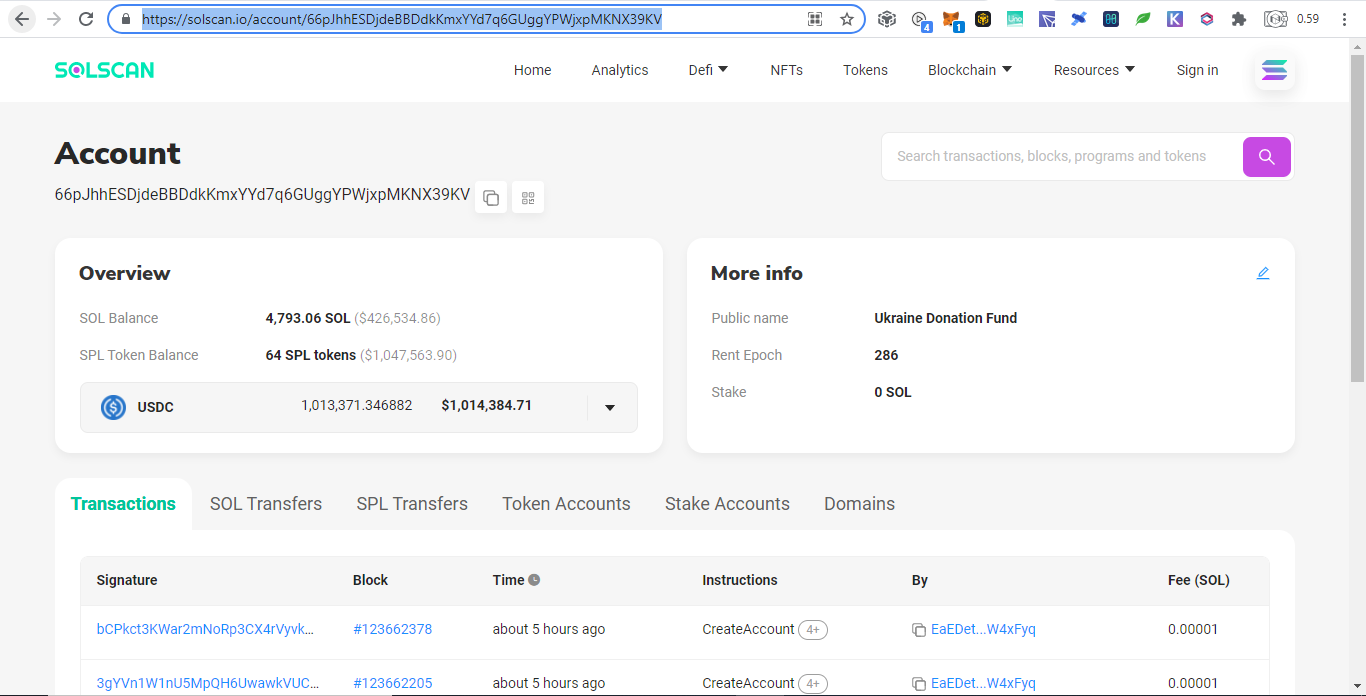Copy the EaEDet...W4xFyq address in the first row
Image resolution: width=1366 pixels, height=696 pixels.
pos(919,630)
